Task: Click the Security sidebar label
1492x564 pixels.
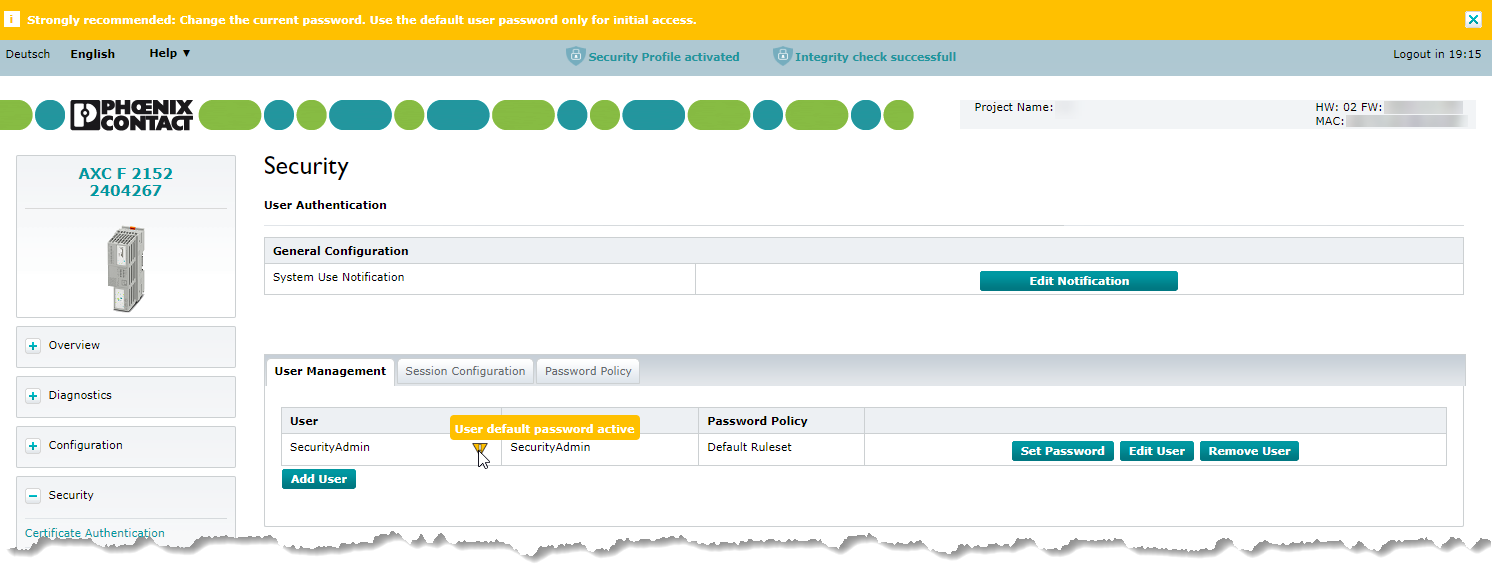Action: point(71,495)
